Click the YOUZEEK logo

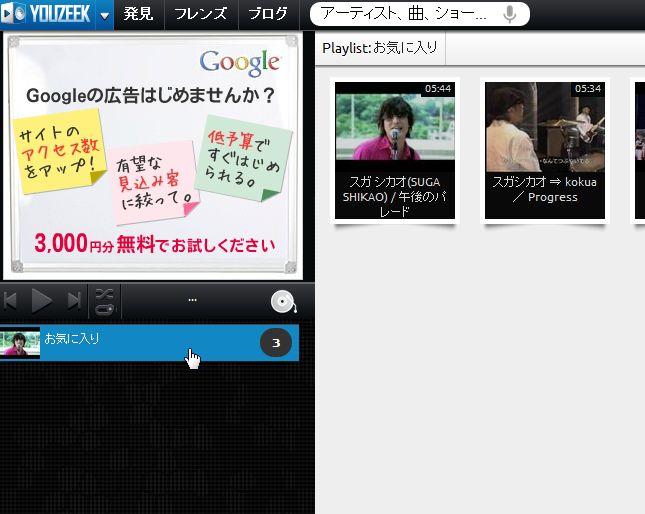(48, 14)
